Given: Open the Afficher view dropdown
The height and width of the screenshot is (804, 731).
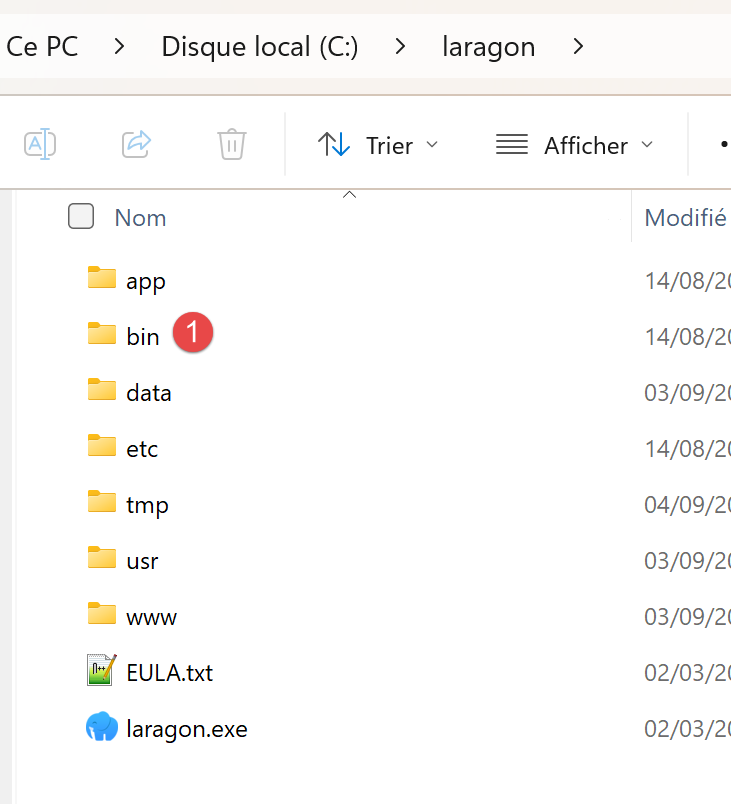Looking at the screenshot, I should (x=575, y=145).
